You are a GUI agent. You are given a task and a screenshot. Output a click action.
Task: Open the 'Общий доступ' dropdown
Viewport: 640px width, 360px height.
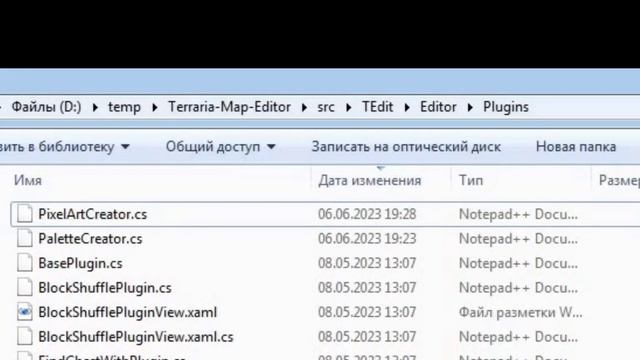(x=220, y=147)
